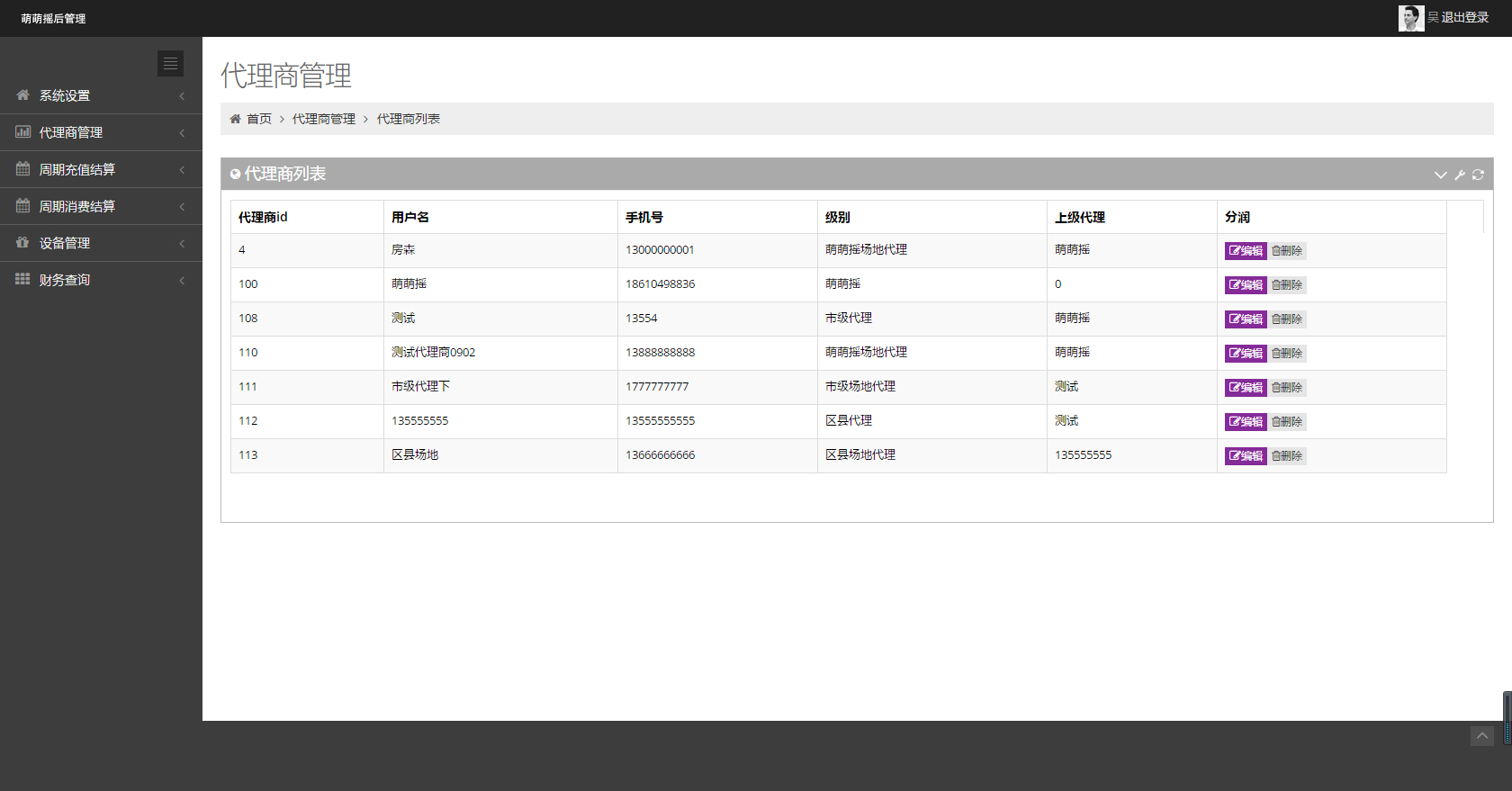Image resolution: width=1512 pixels, height=791 pixels.
Task: Click the gift icon beside 设备管理
Action: coord(22,242)
